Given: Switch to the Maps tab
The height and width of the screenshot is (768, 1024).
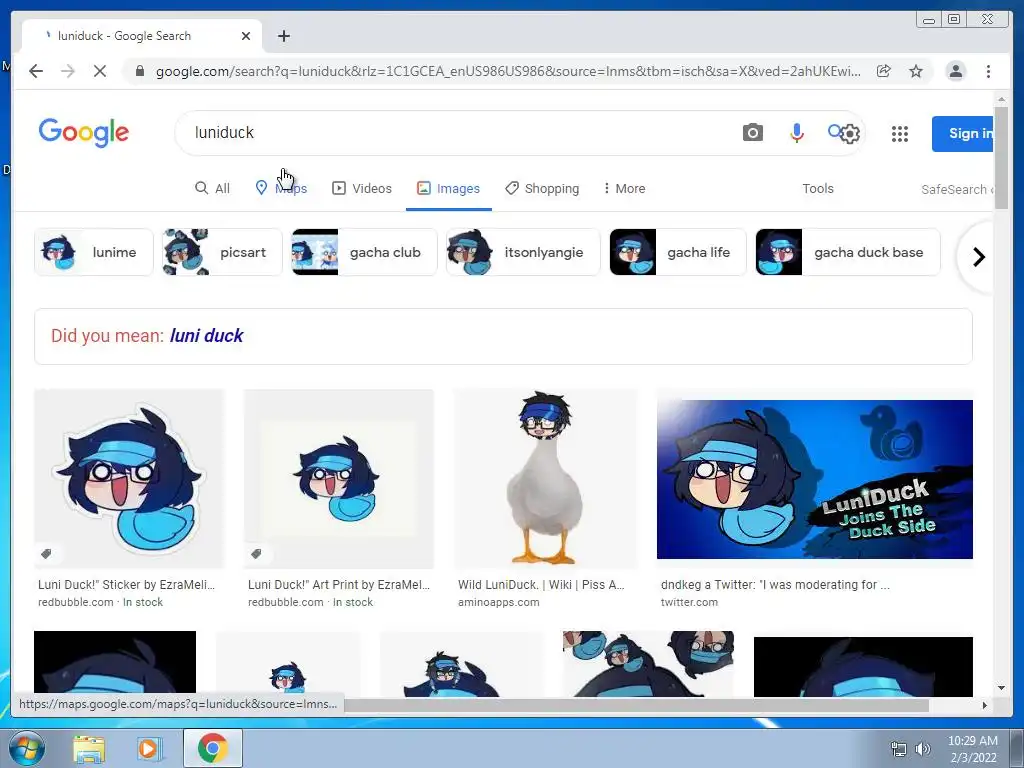Looking at the screenshot, I should point(281,189).
